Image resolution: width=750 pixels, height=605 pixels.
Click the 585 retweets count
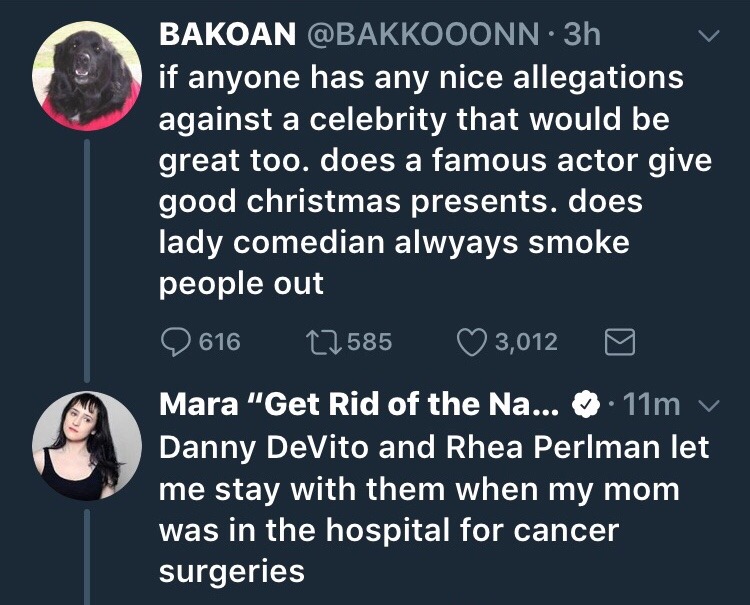point(370,342)
